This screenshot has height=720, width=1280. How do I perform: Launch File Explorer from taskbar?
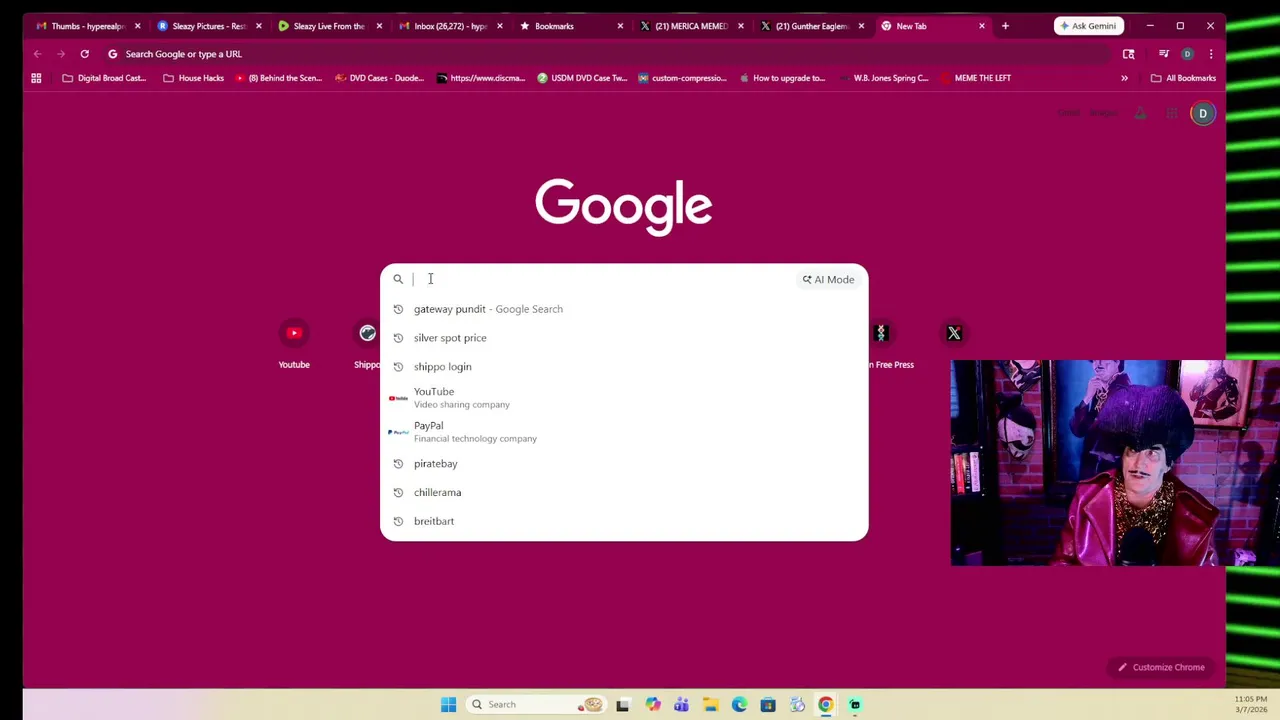tap(710, 704)
